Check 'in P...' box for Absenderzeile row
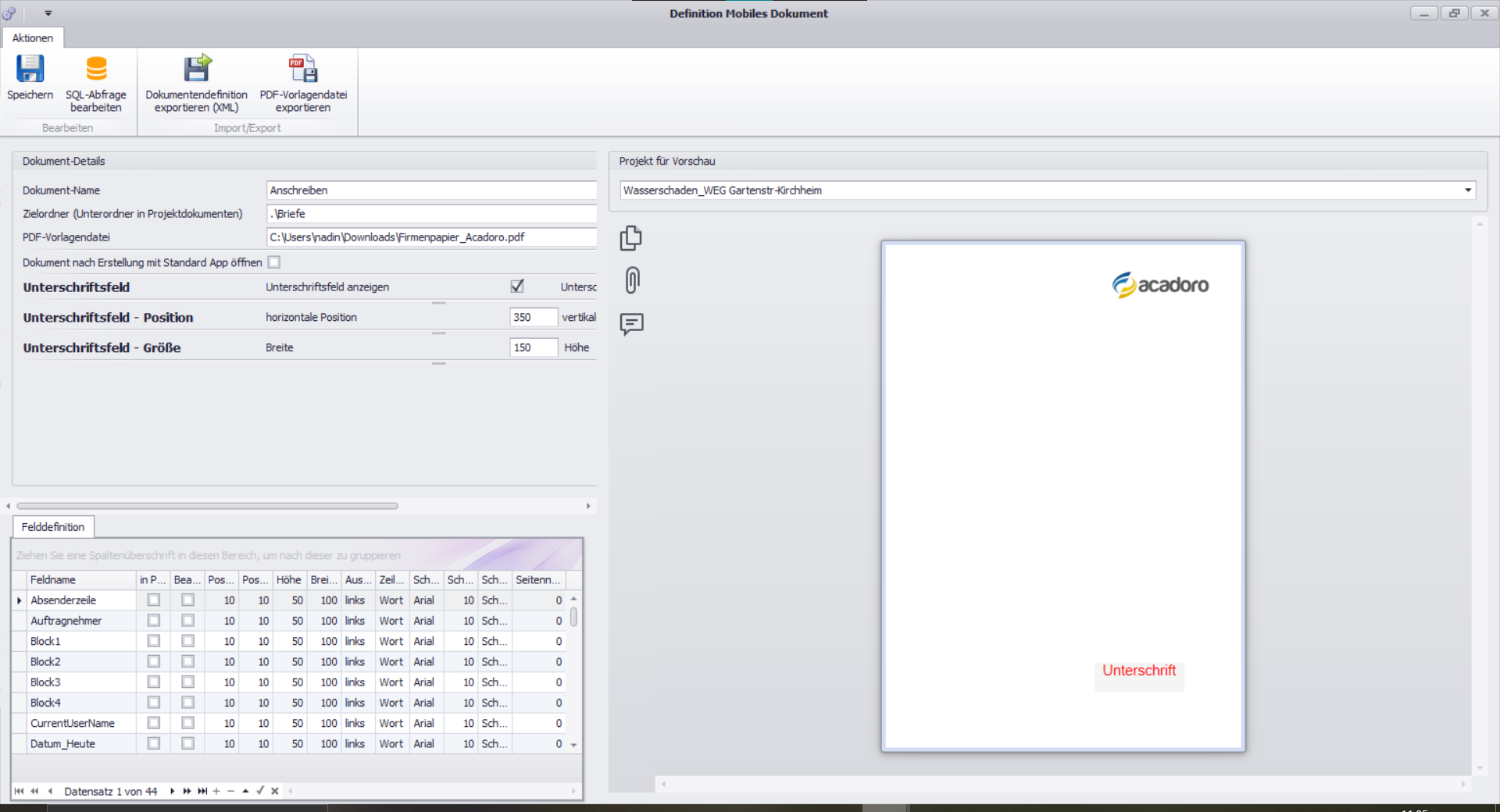The width and height of the screenshot is (1500, 812). pyautogui.click(x=154, y=600)
